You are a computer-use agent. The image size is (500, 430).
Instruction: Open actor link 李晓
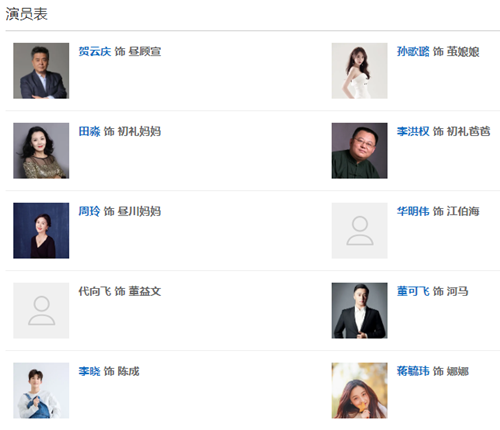pos(89,371)
